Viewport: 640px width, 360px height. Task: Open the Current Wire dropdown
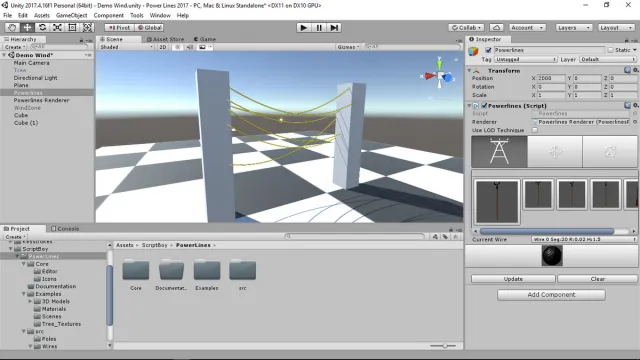[584, 239]
